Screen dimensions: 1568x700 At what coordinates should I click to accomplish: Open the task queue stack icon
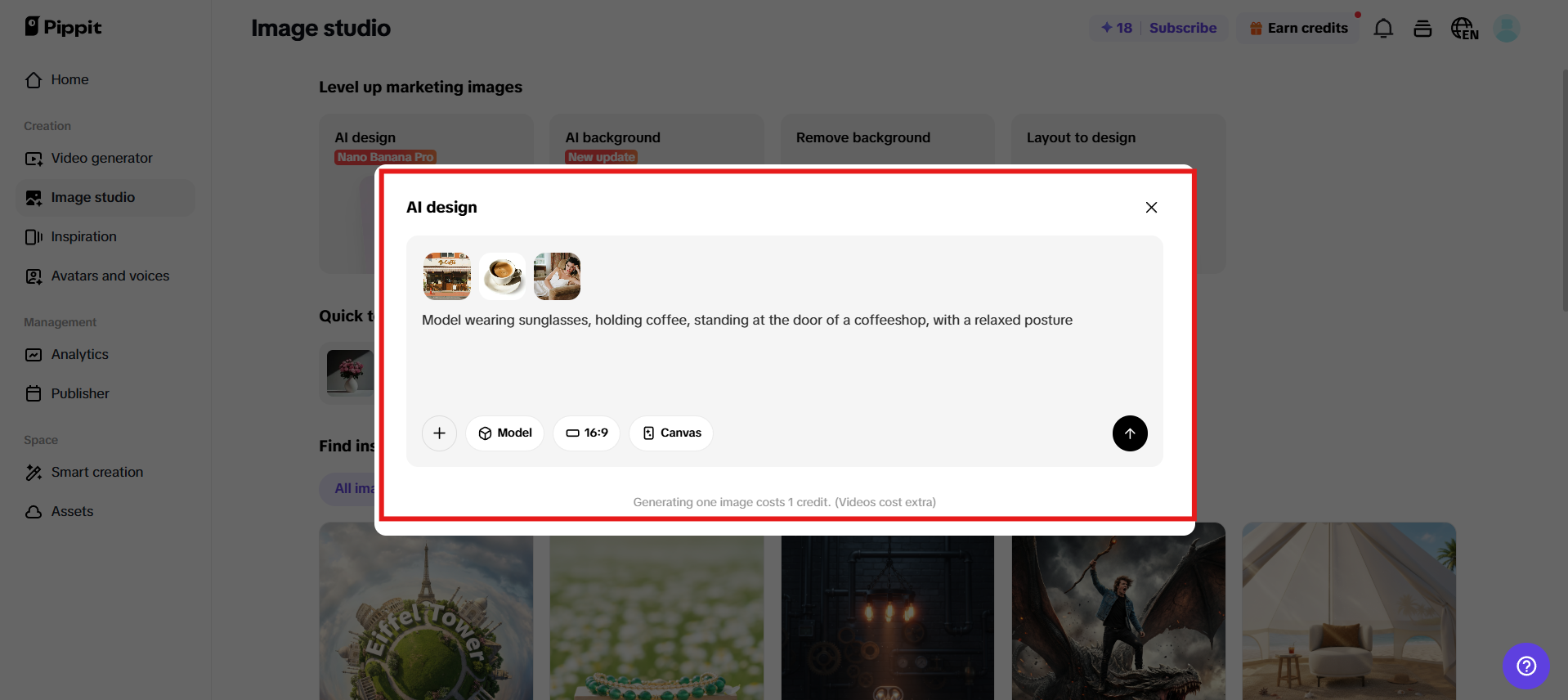[1422, 29]
